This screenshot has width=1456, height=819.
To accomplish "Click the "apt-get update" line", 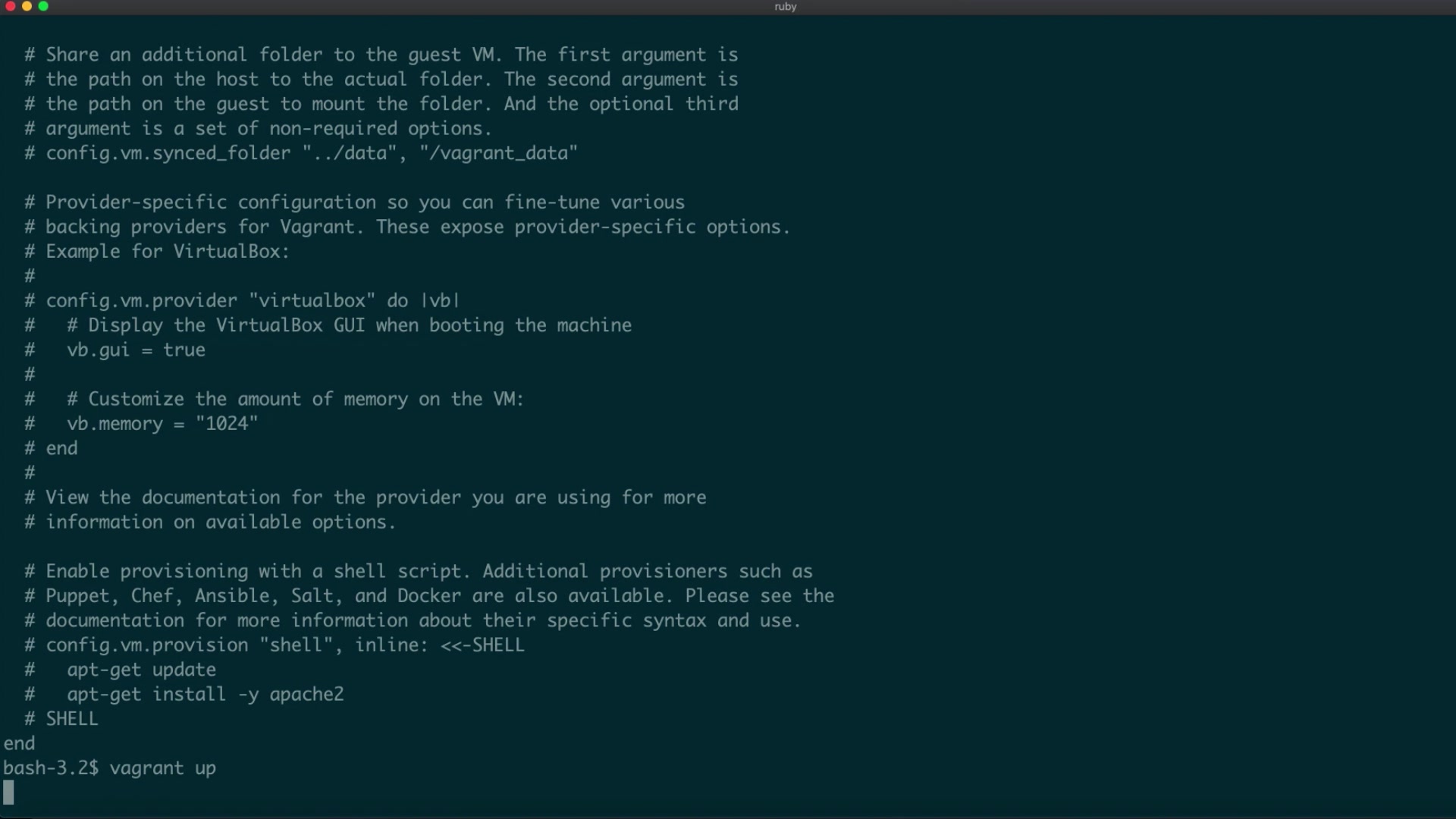I will [x=141, y=670].
